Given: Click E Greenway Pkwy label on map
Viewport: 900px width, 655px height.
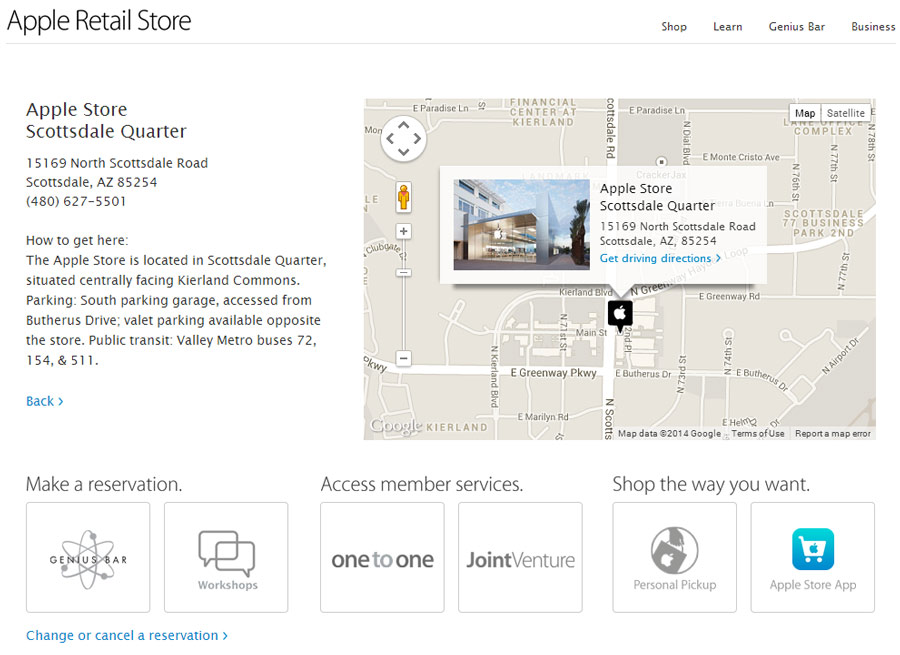Looking at the screenshot, I should pos(553,373).
